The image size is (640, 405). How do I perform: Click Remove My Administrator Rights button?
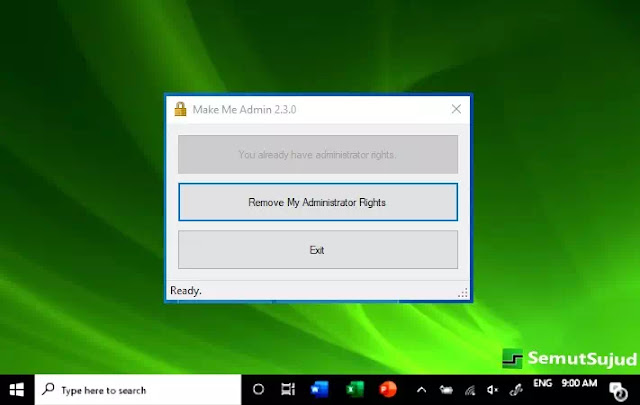318,202
